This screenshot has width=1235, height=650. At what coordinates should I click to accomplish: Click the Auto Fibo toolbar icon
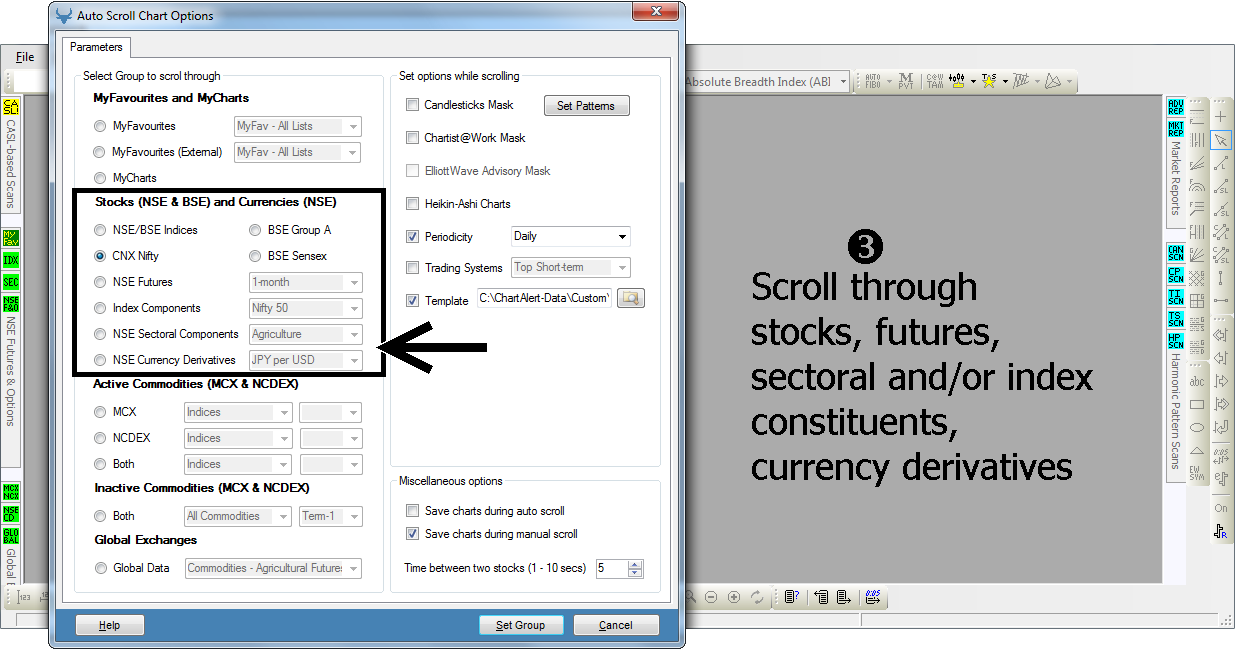(x=872, y=81)
